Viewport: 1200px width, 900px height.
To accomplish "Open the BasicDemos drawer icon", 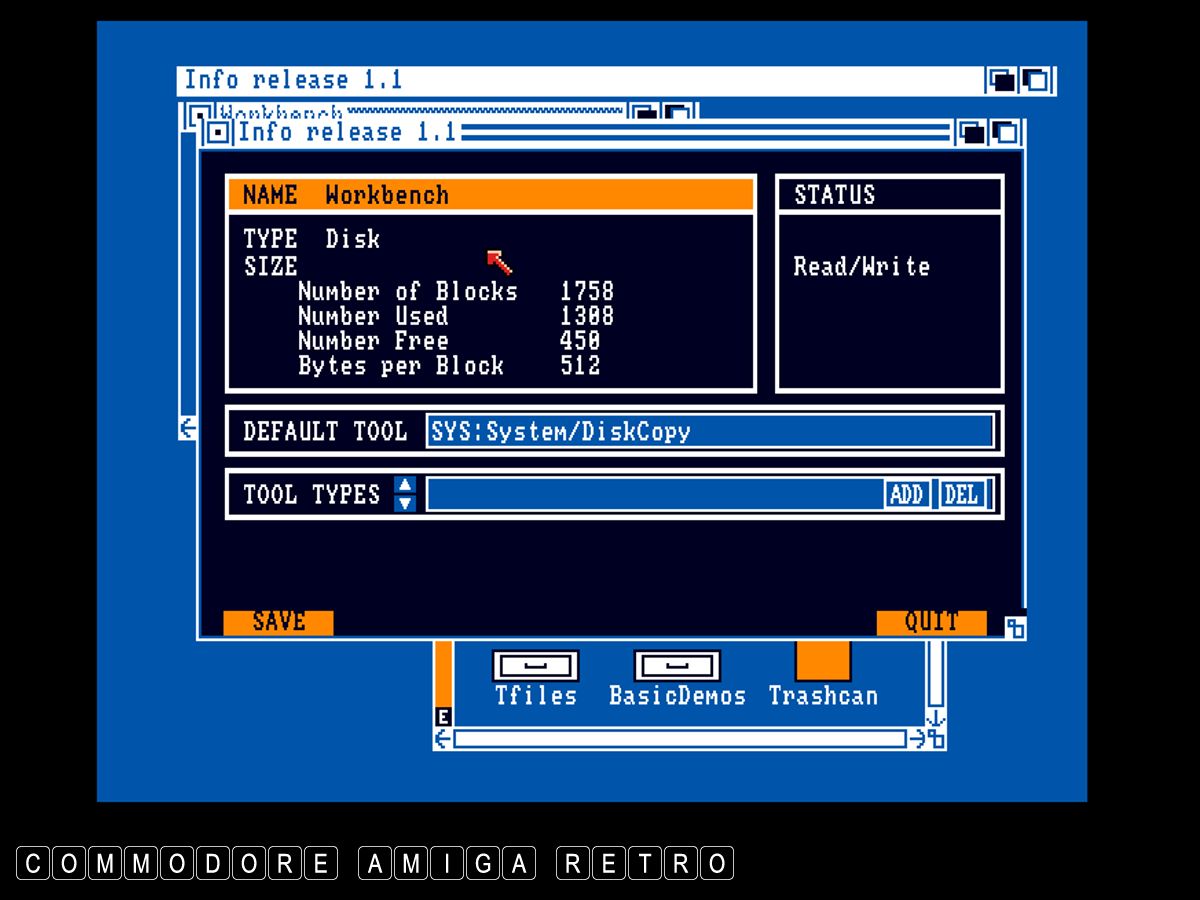I will (x=677, y=667).
